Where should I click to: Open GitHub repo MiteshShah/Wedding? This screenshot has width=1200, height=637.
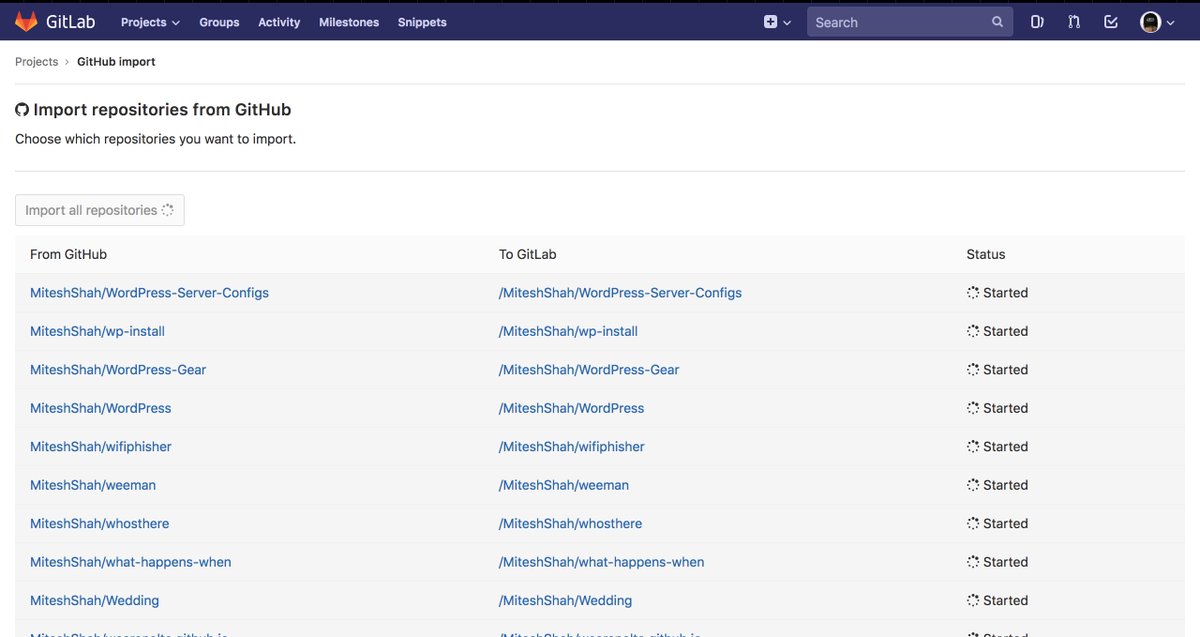pyautogui.click(x=94, y=601)
